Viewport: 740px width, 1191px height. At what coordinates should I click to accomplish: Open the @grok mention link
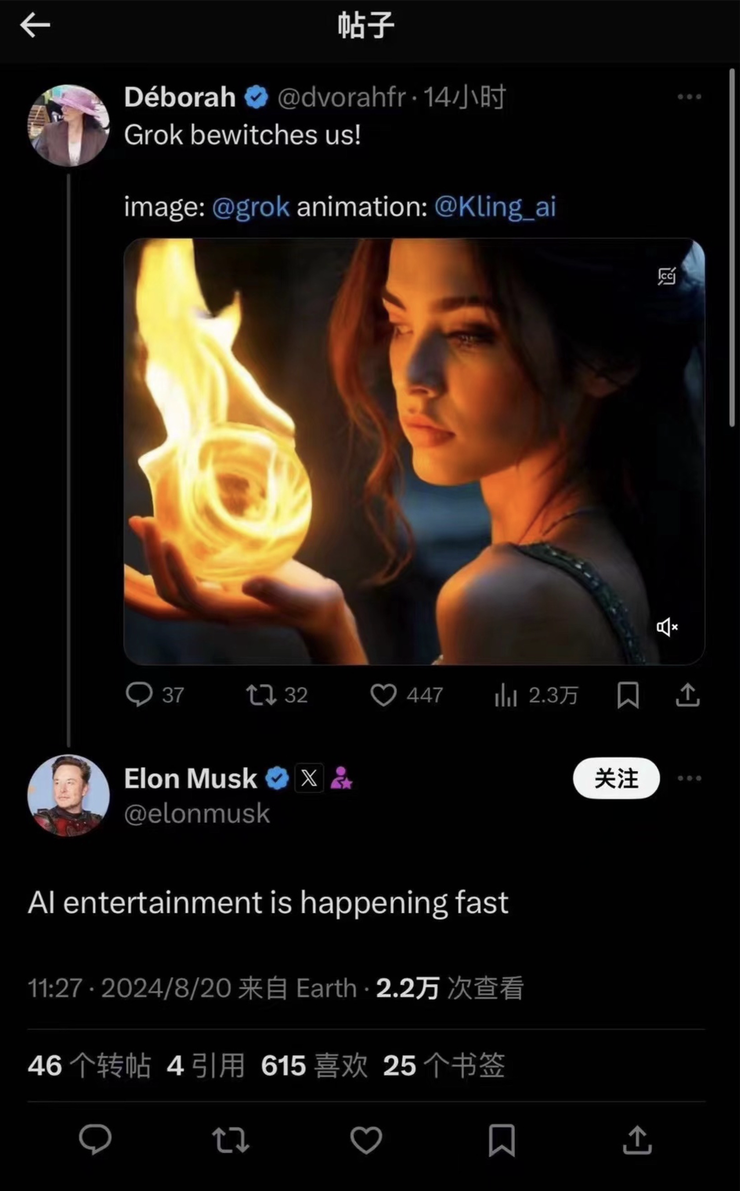(251, 207)
